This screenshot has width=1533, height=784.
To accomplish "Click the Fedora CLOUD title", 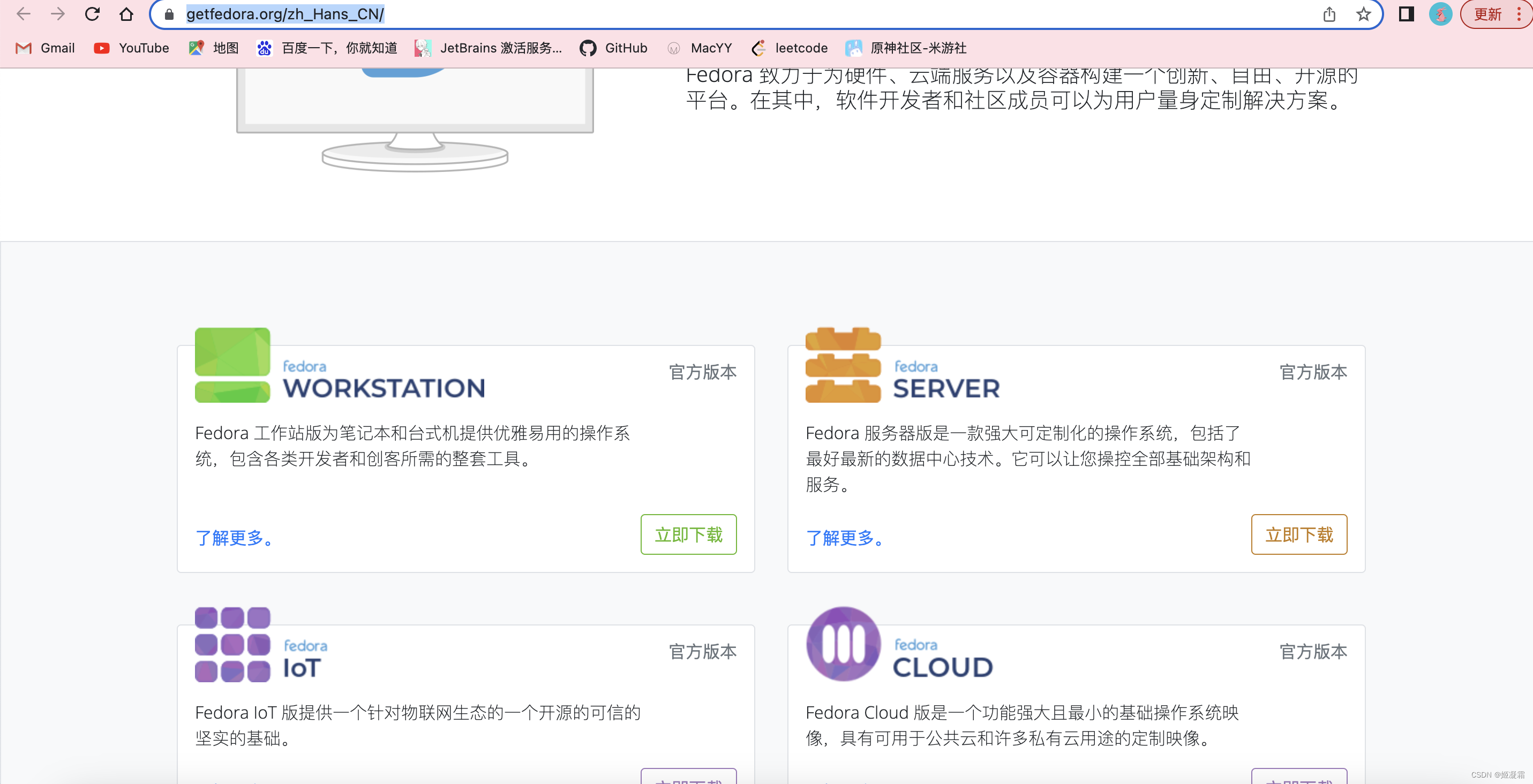I will 943,659.
